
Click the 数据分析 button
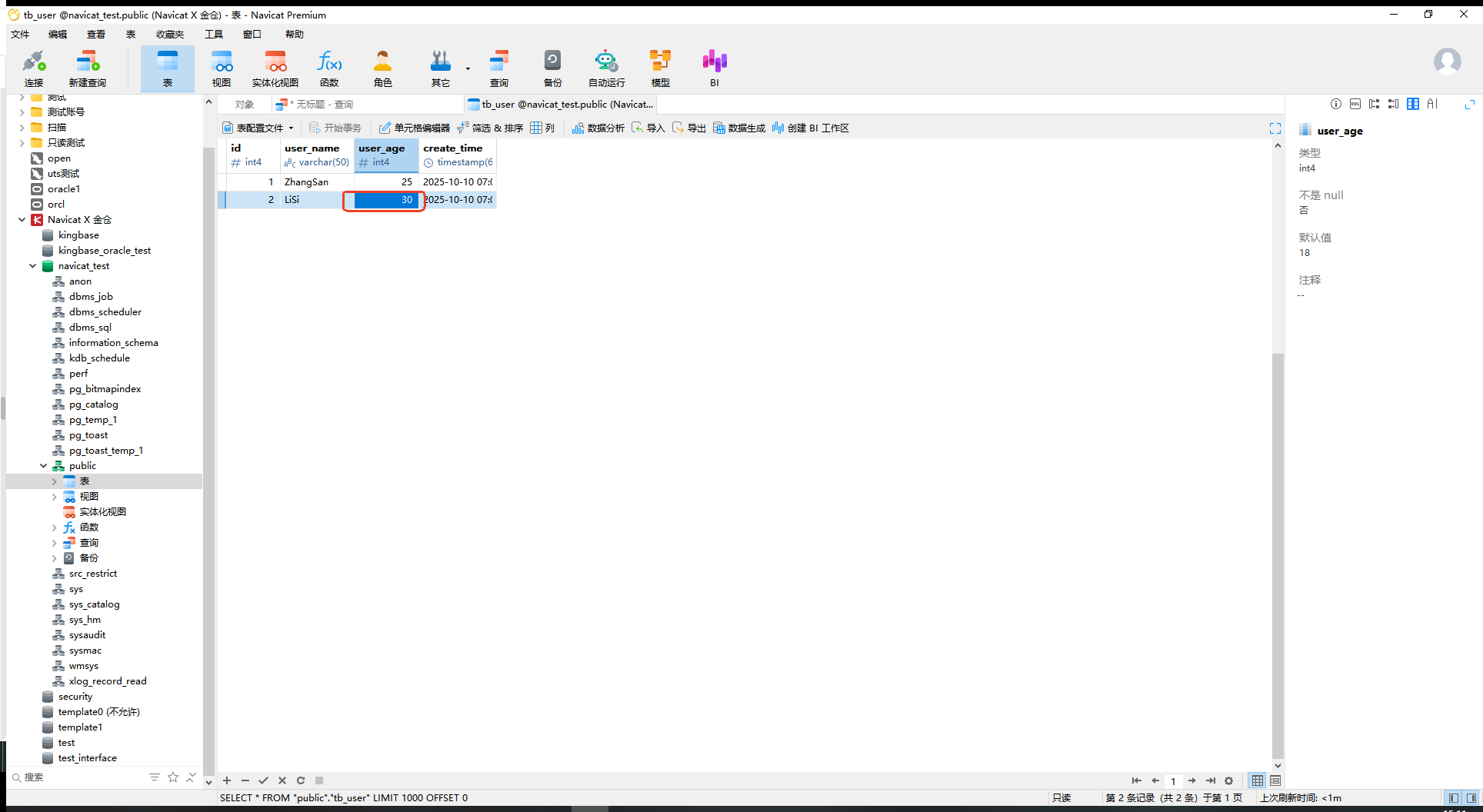[598, 128]
